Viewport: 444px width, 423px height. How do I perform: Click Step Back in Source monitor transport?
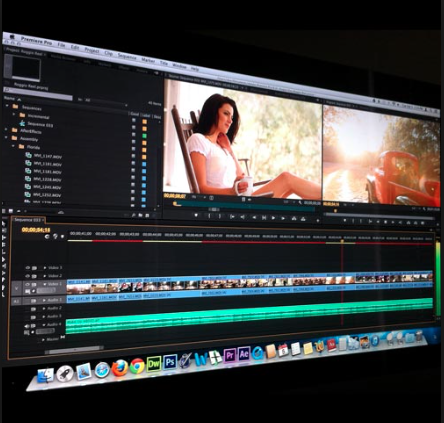(x=254, y=217)
